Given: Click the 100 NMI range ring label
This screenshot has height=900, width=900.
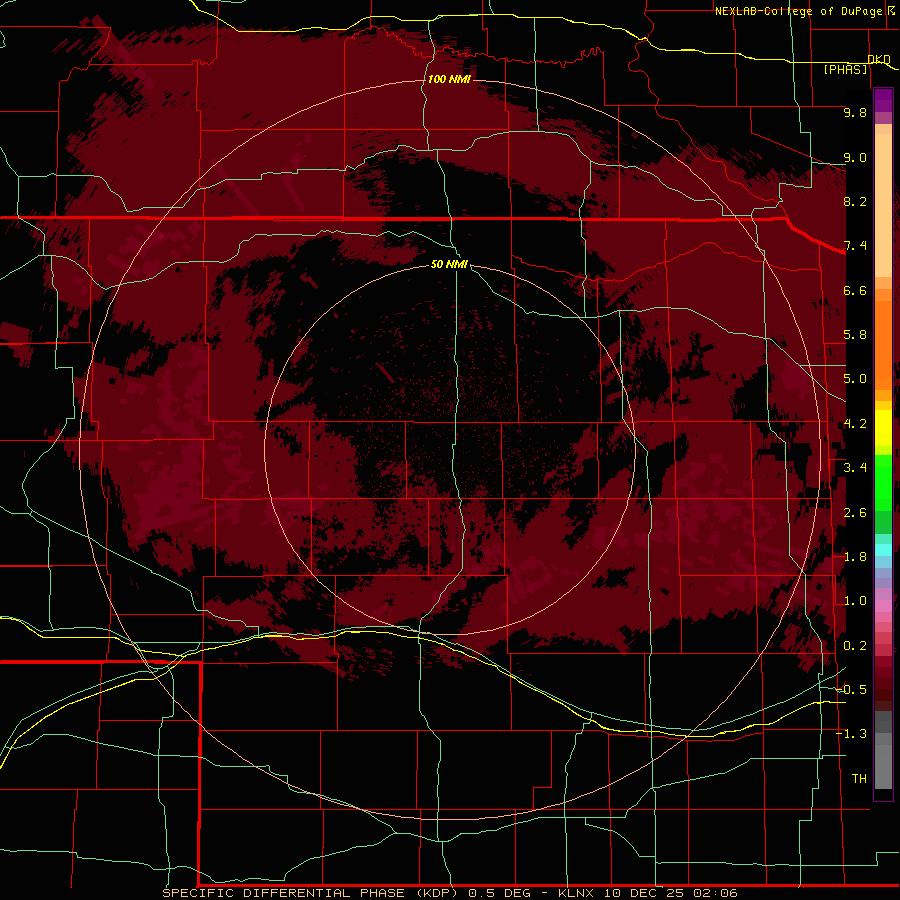Looking at the screenshot, I should coord(449,79).
